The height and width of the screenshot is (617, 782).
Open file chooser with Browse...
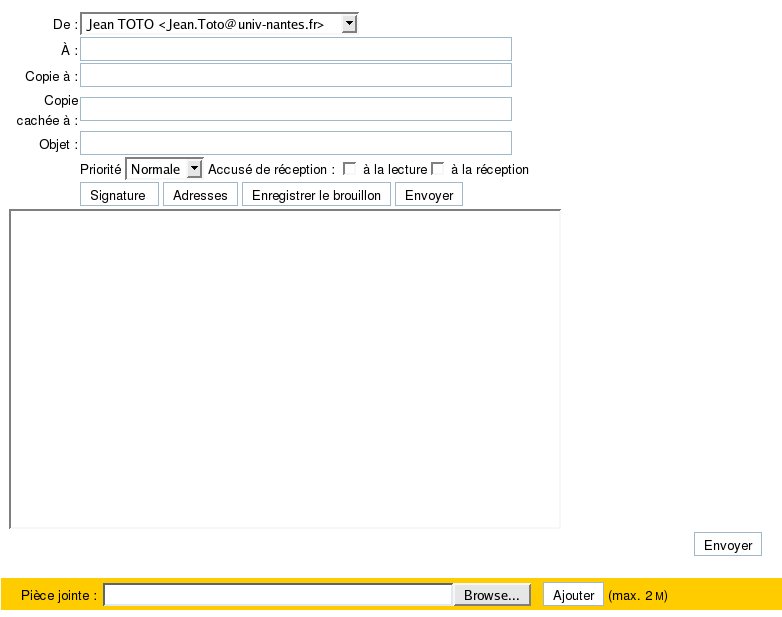coord(492,595)
